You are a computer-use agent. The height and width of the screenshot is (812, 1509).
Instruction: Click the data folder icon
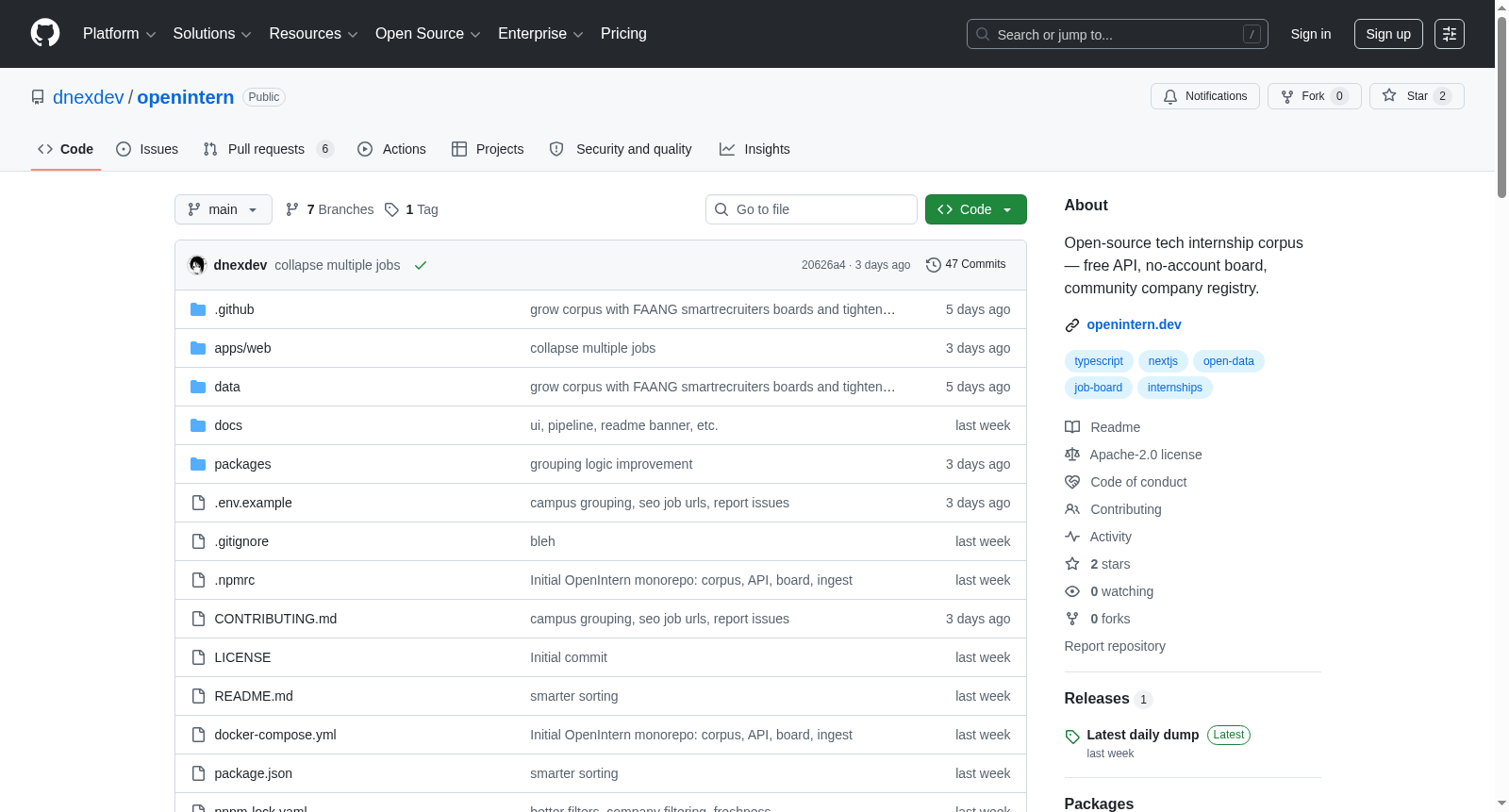coord(198,387)
